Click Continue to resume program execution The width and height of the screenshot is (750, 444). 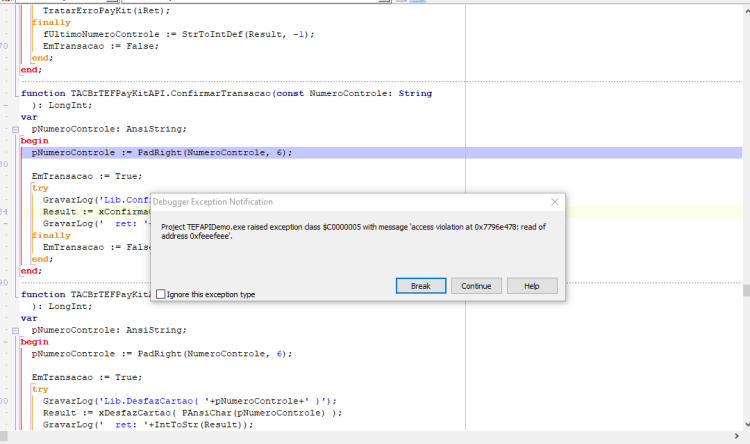pos(476,286)
